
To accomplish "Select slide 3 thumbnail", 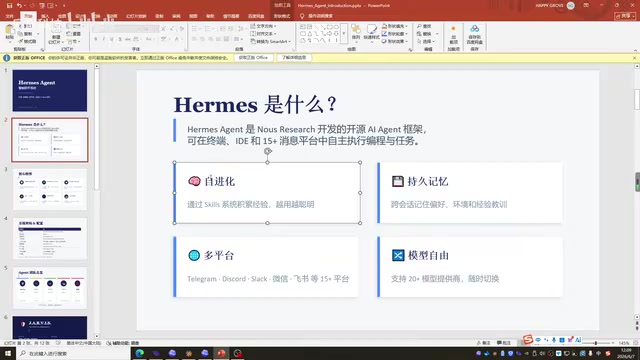I will coord(49,189).
